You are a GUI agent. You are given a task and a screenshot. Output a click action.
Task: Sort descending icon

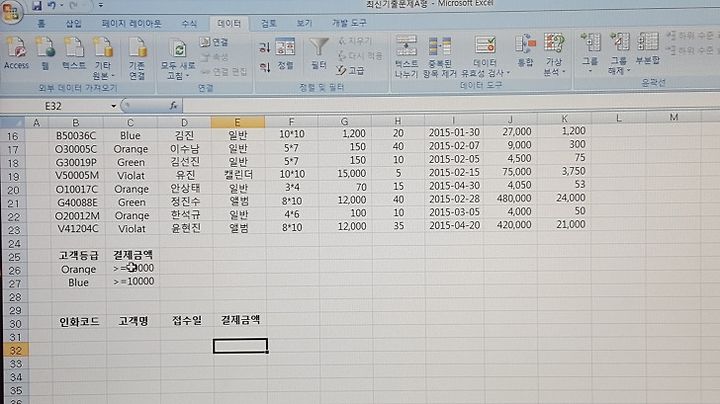click(264, 67)
